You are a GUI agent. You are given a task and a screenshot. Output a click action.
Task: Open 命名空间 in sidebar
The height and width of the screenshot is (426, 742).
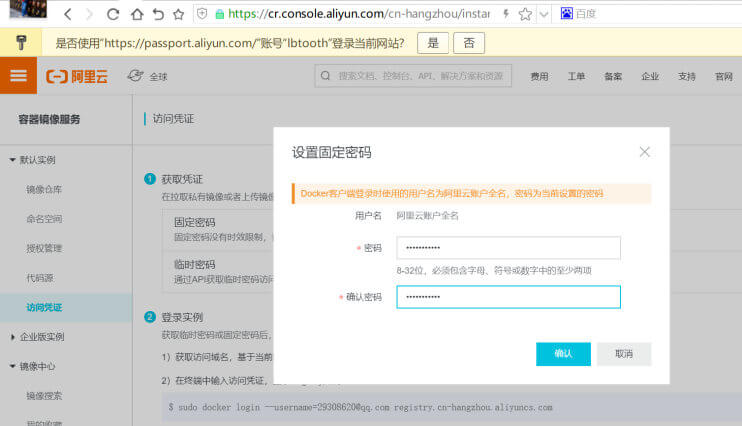[44, 219]
